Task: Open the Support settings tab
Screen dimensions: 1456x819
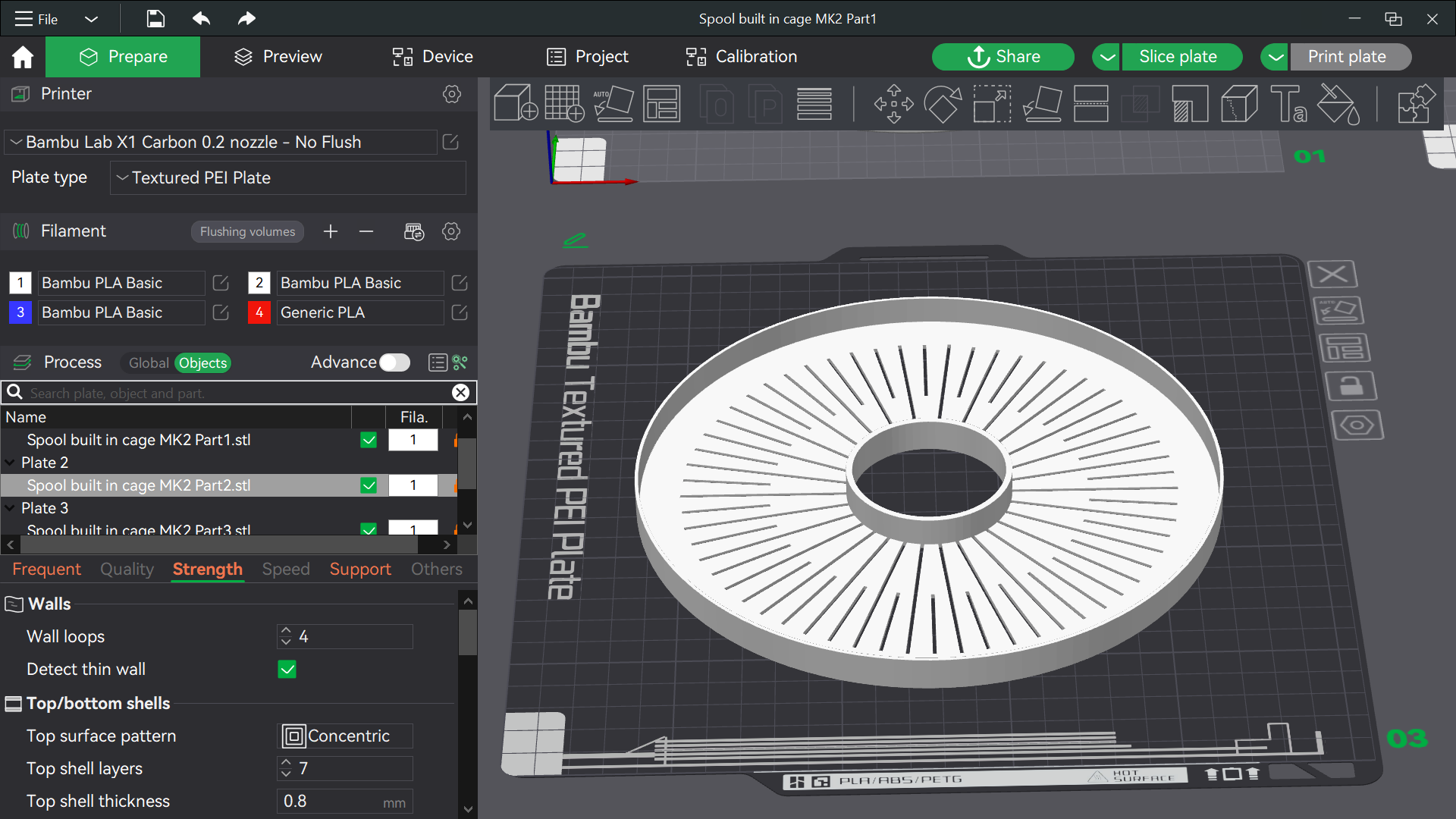Action: (360, 569)
